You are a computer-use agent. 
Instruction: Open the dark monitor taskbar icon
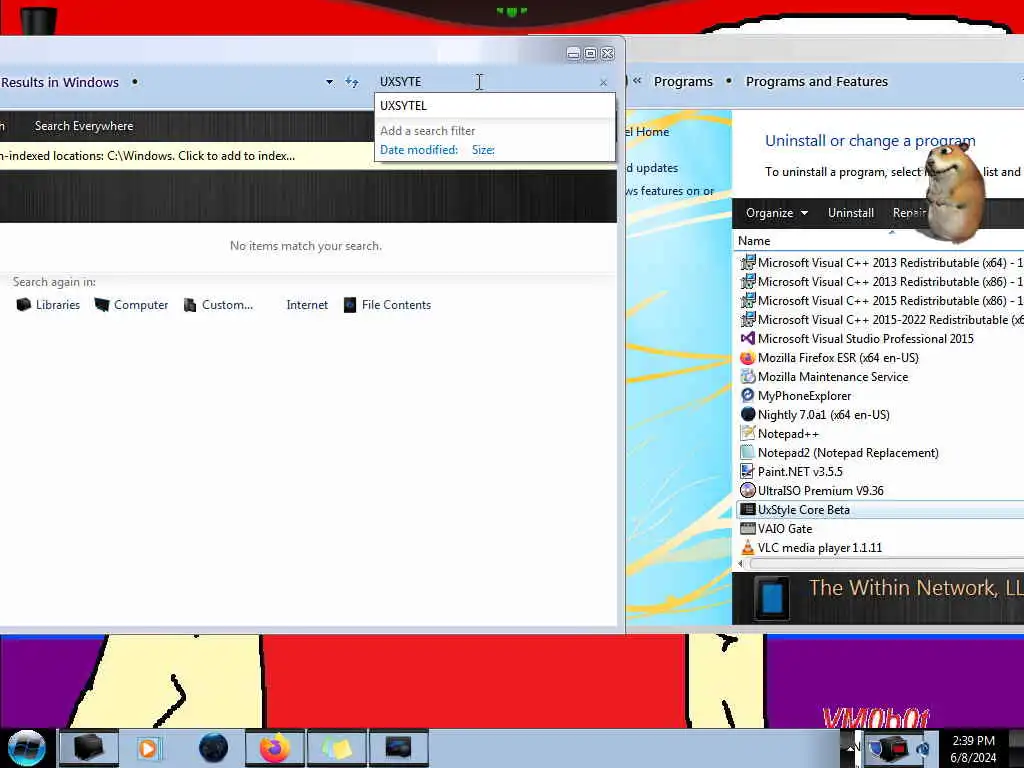398,747
